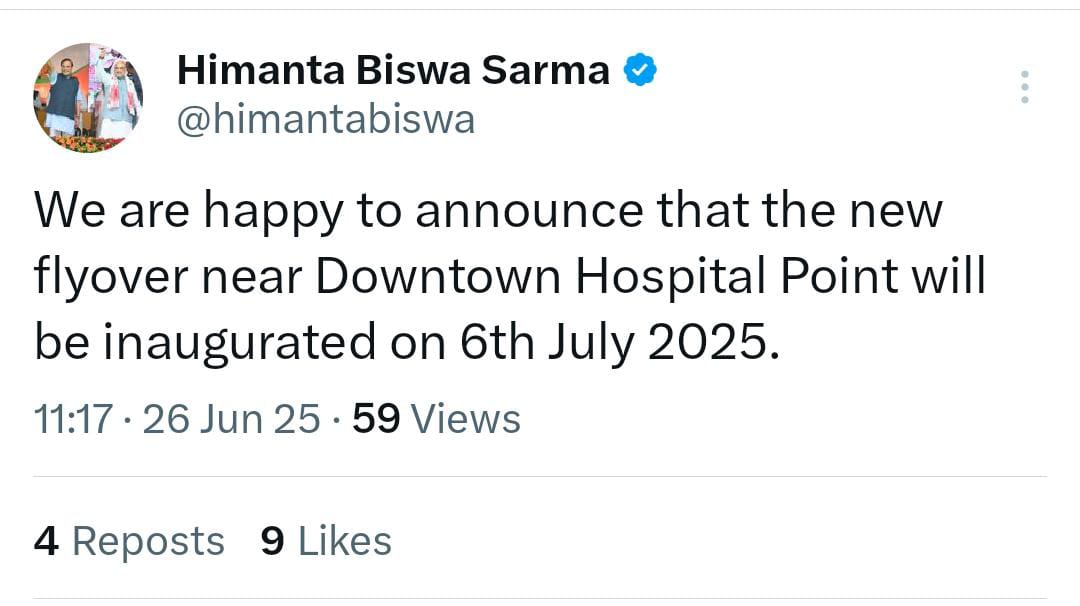Click the blue verified badge
This screenshot has width=1080, height=606.
coord(640,71)
